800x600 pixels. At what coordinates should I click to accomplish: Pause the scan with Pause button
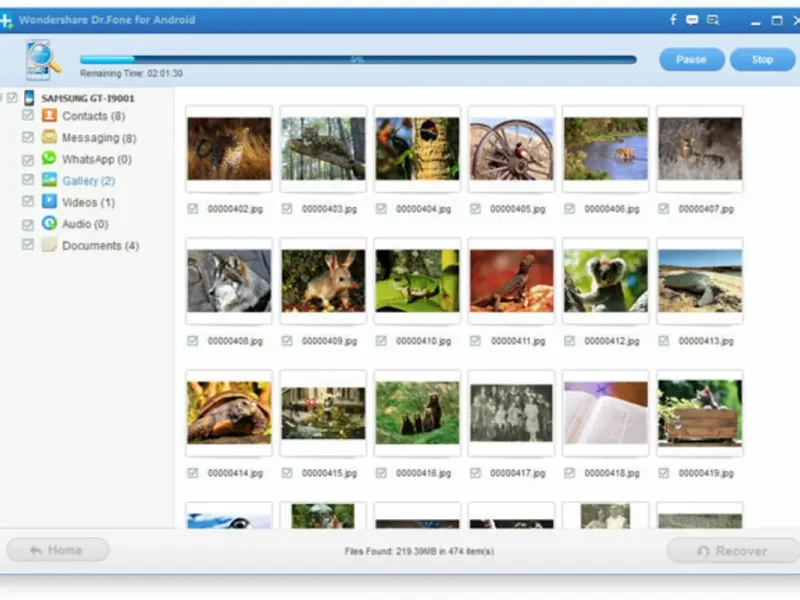coord(691,60)
